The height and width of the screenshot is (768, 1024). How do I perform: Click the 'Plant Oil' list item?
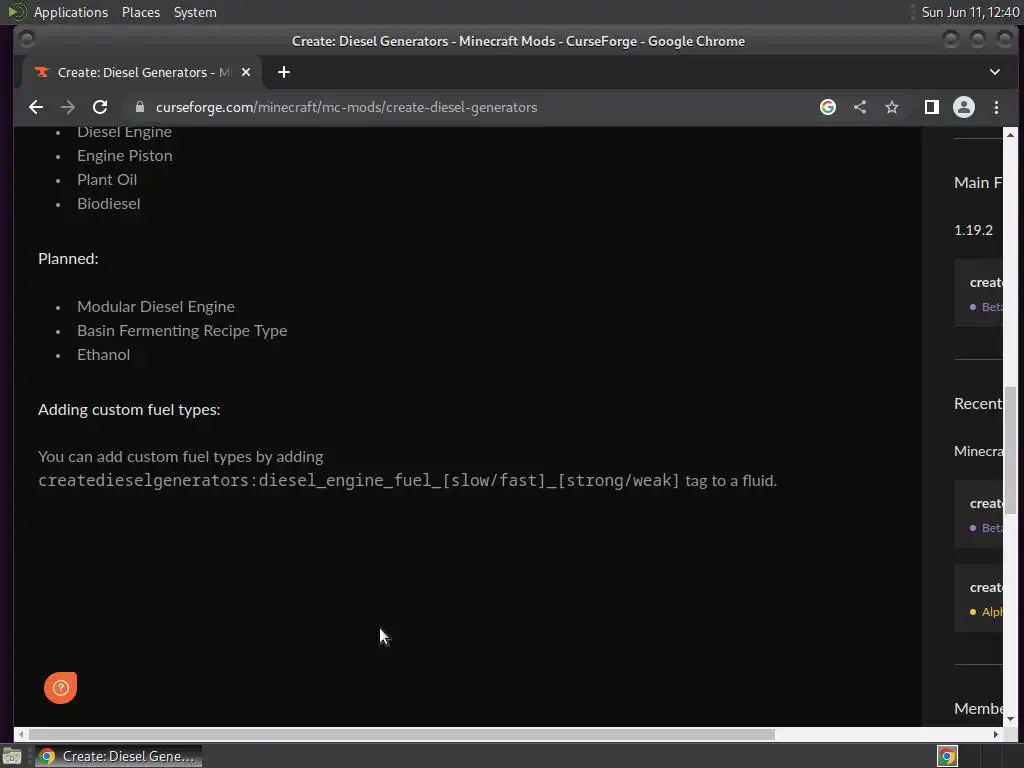pos(107,180)
